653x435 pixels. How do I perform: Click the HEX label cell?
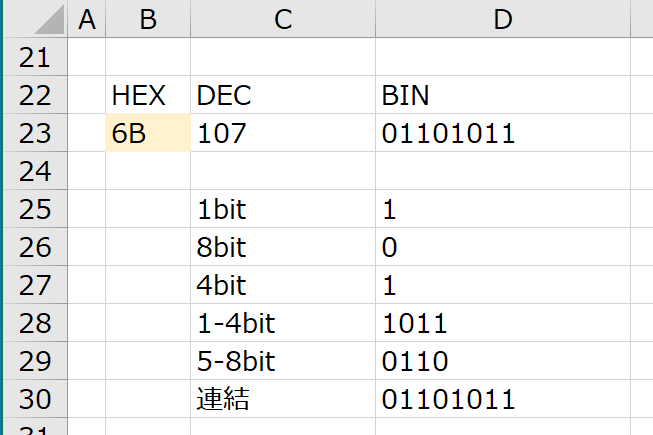(x=148, y=95)
